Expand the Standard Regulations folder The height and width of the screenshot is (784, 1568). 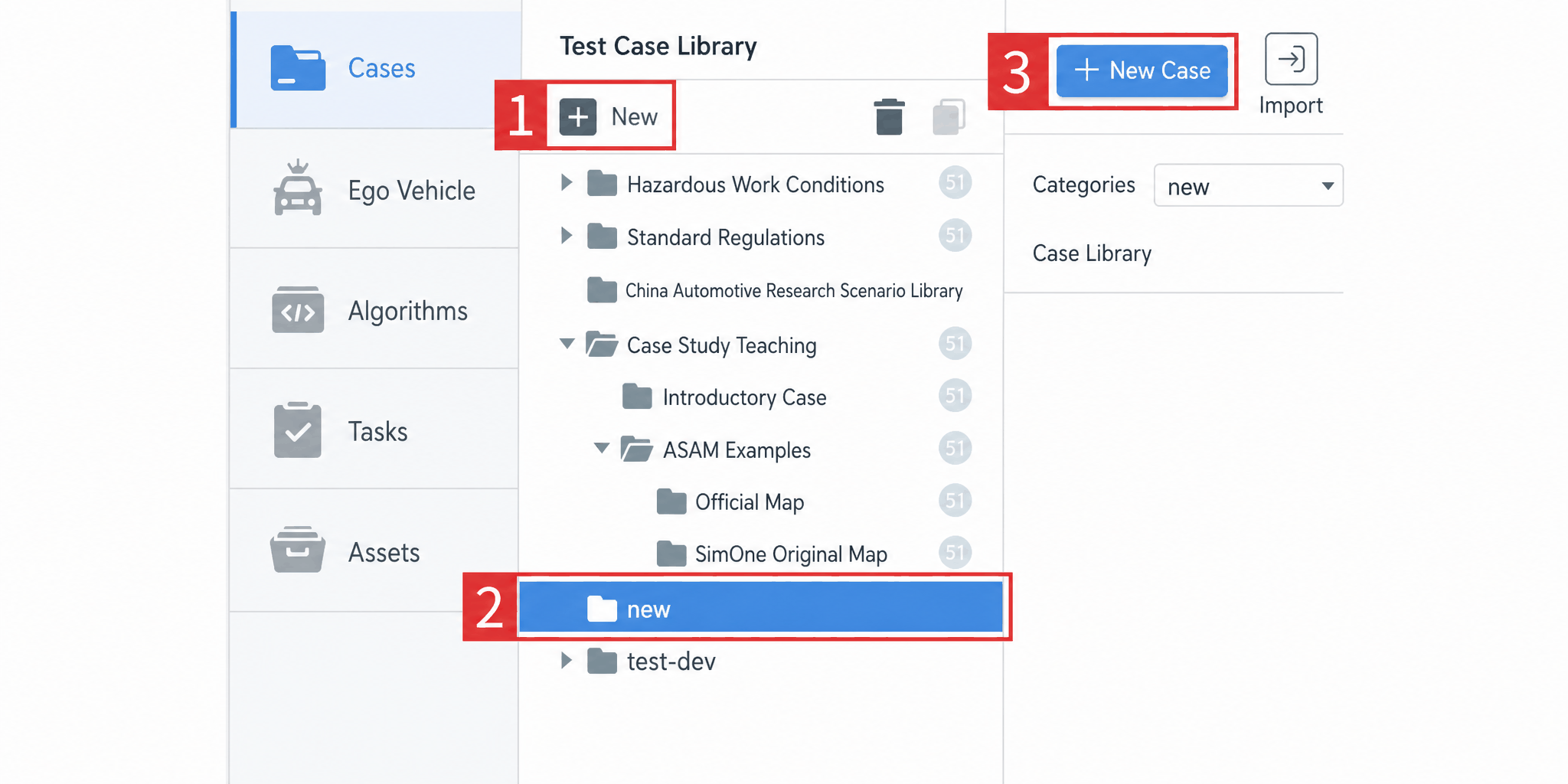[567, 236]
